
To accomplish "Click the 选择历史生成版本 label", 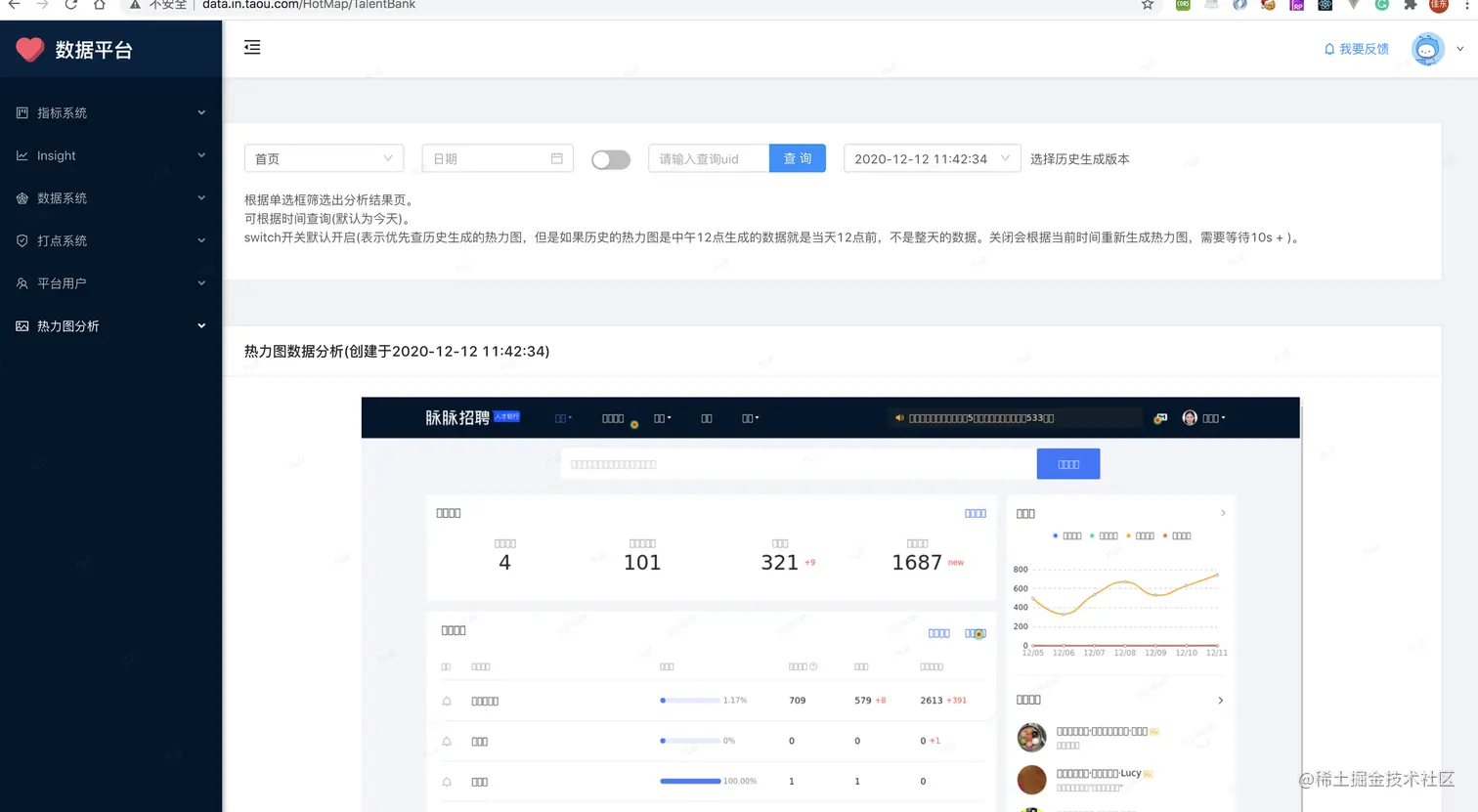I will pyautogui.click(x=1080, y=158).
